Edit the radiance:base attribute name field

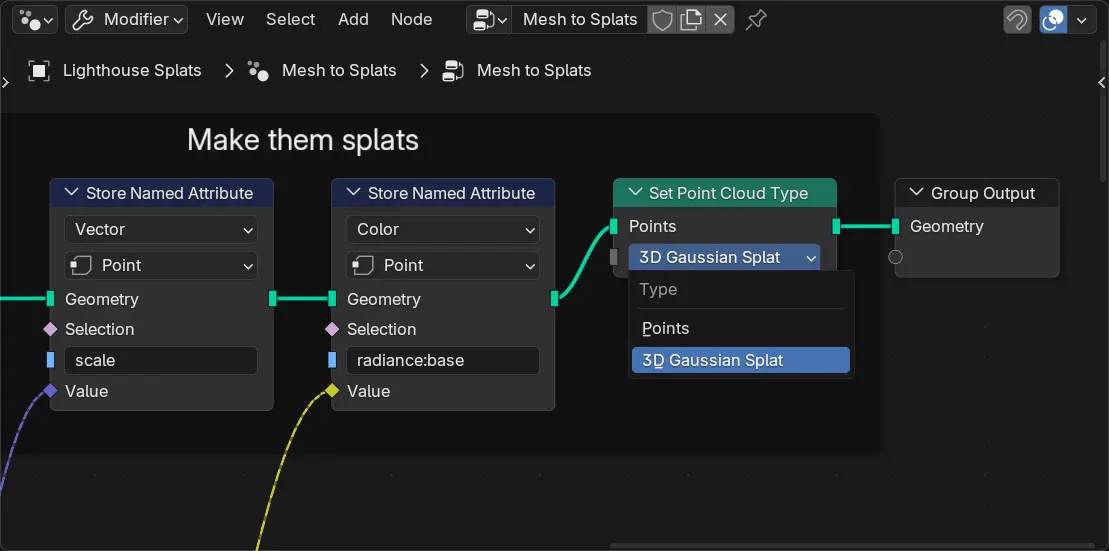point(443,361)
